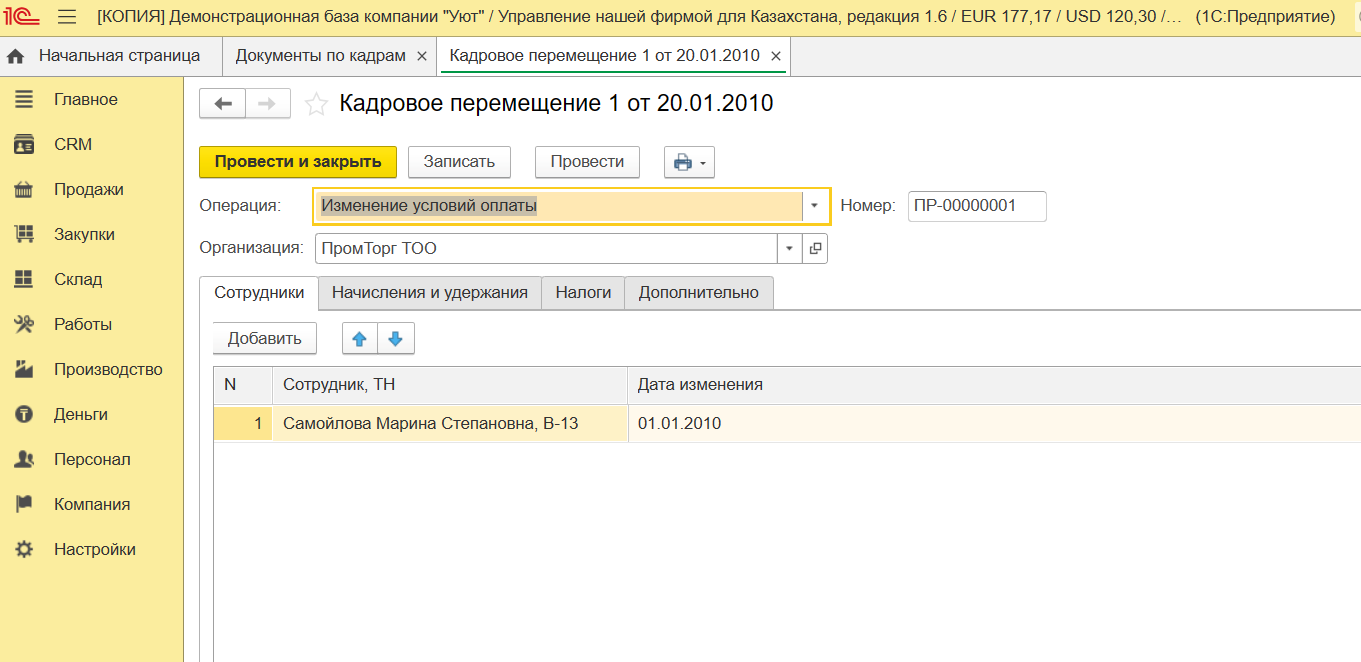
Task: Click the Записать button
Action: coord(459,162)
